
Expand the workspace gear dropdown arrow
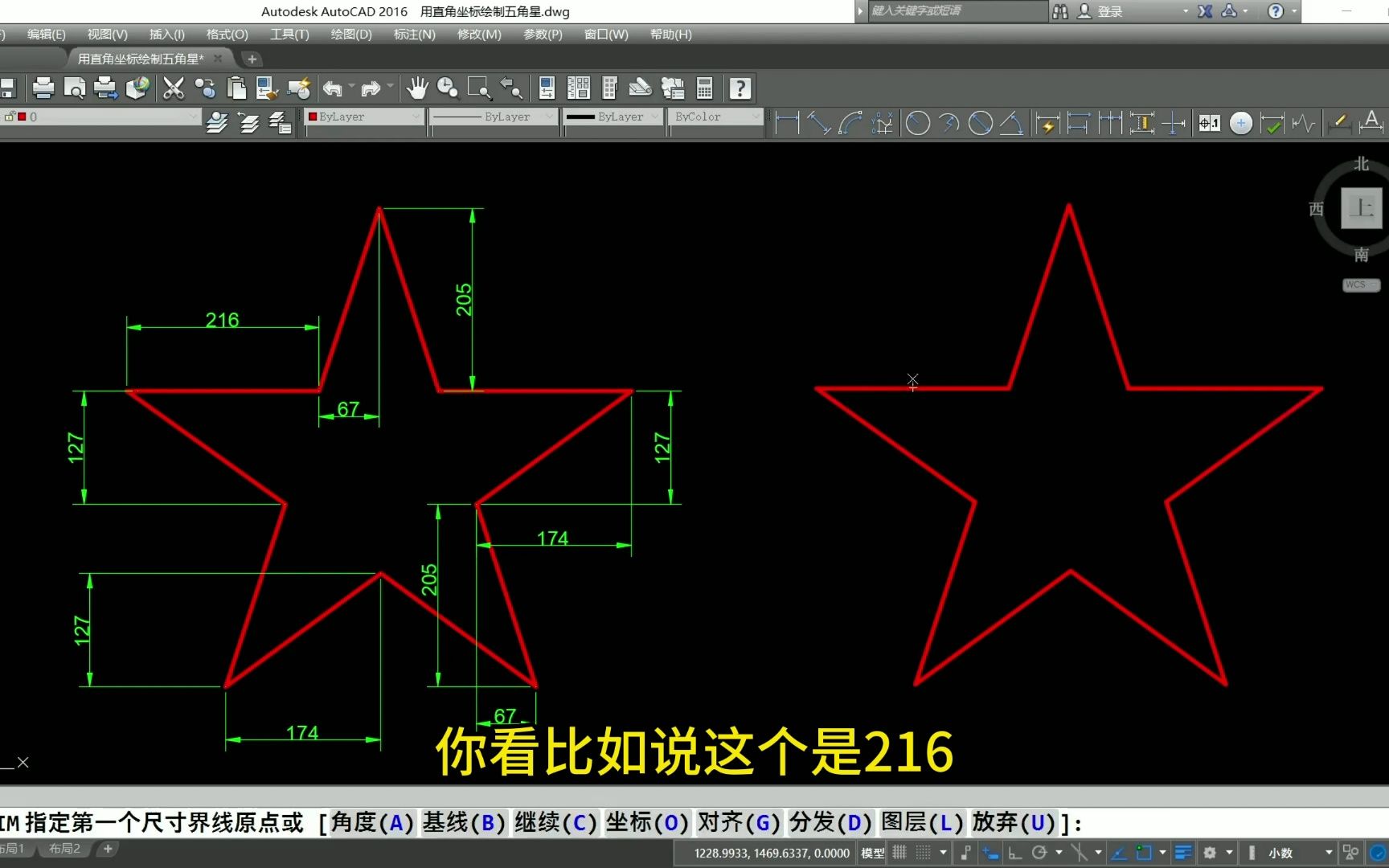pos(1229,852)
